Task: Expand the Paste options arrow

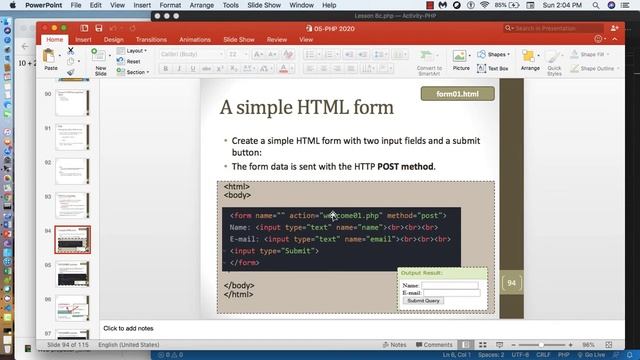Action: pyautogui.click(x=60, y=56)
